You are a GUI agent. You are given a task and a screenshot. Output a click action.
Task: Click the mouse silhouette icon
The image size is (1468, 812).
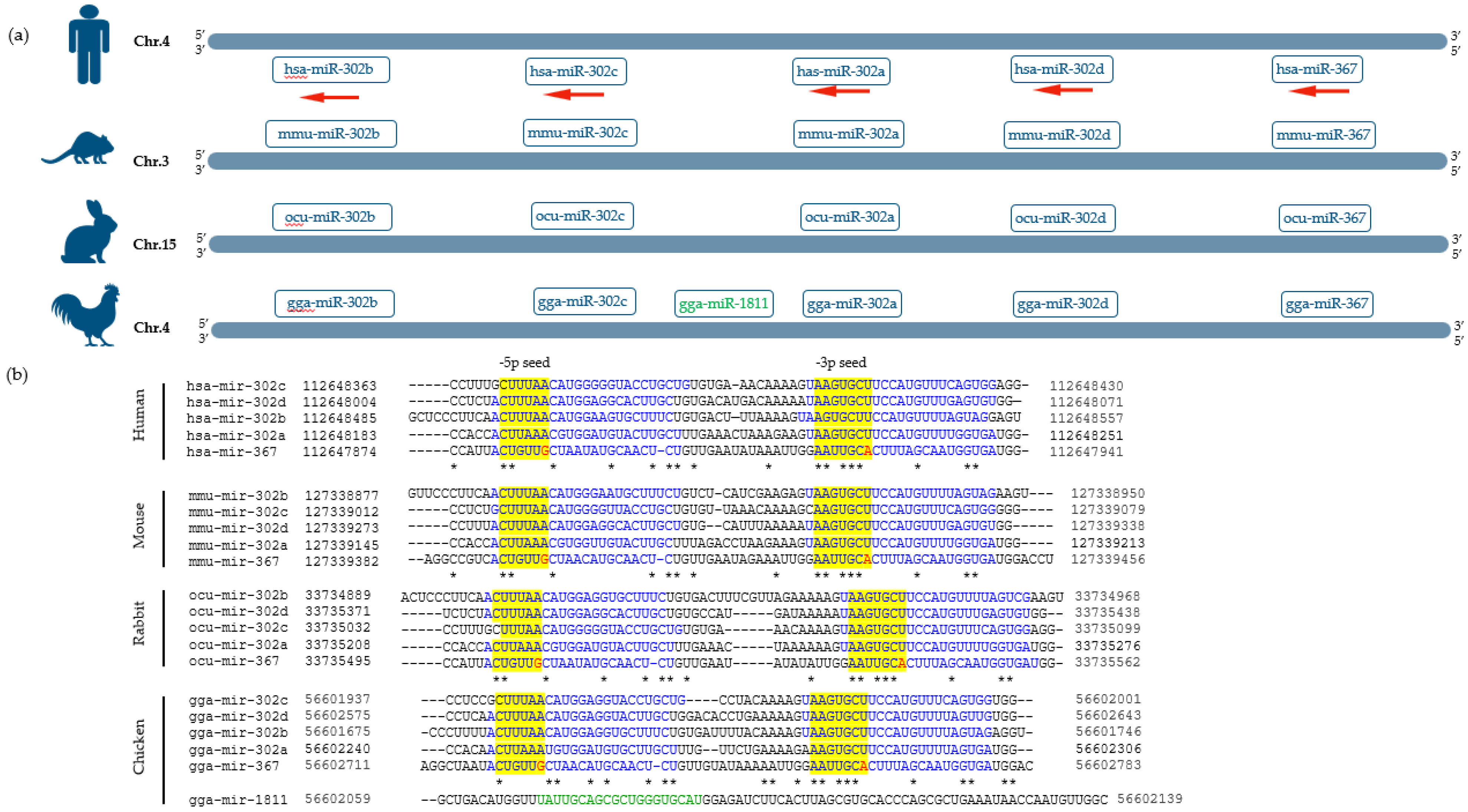pyautogui.click(x=78, y=148)
